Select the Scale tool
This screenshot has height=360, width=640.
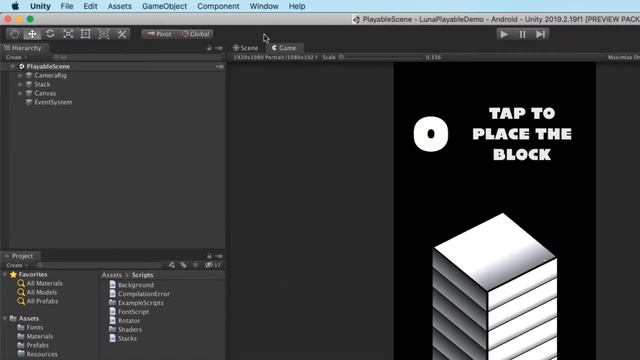tap(68, 34)
